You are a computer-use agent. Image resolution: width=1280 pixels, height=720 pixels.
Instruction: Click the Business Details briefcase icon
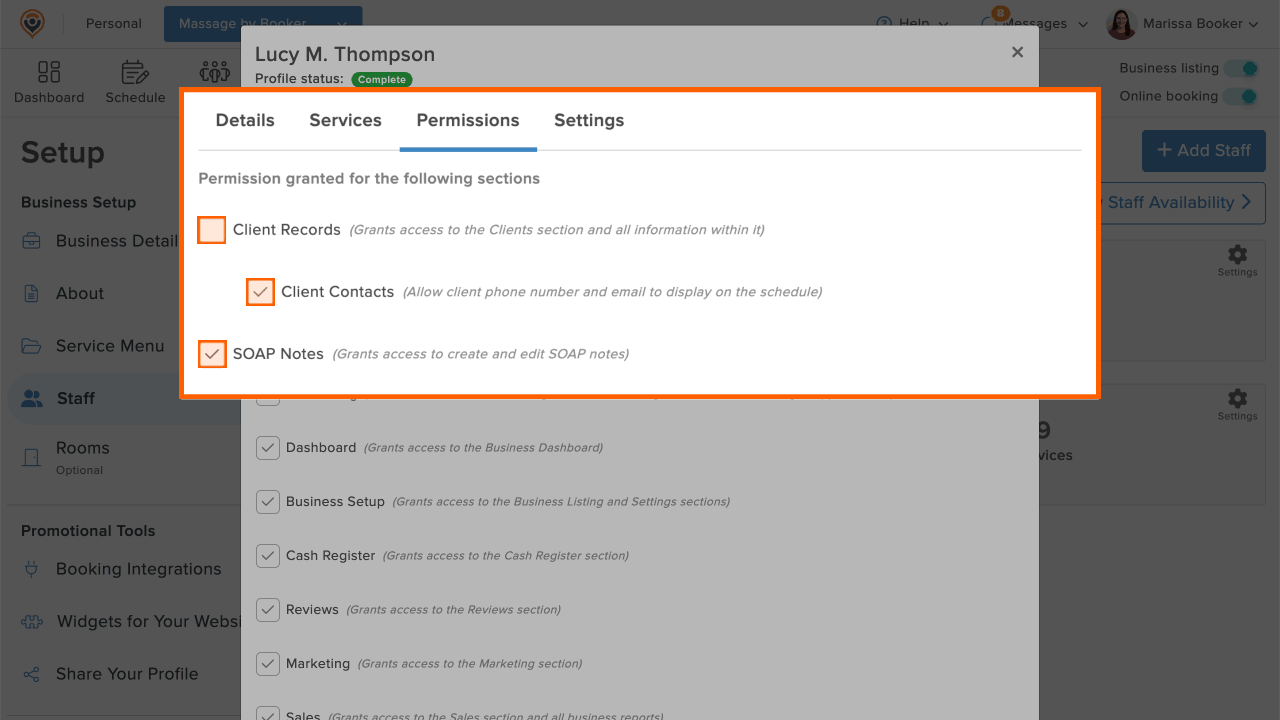coord(32,241)
